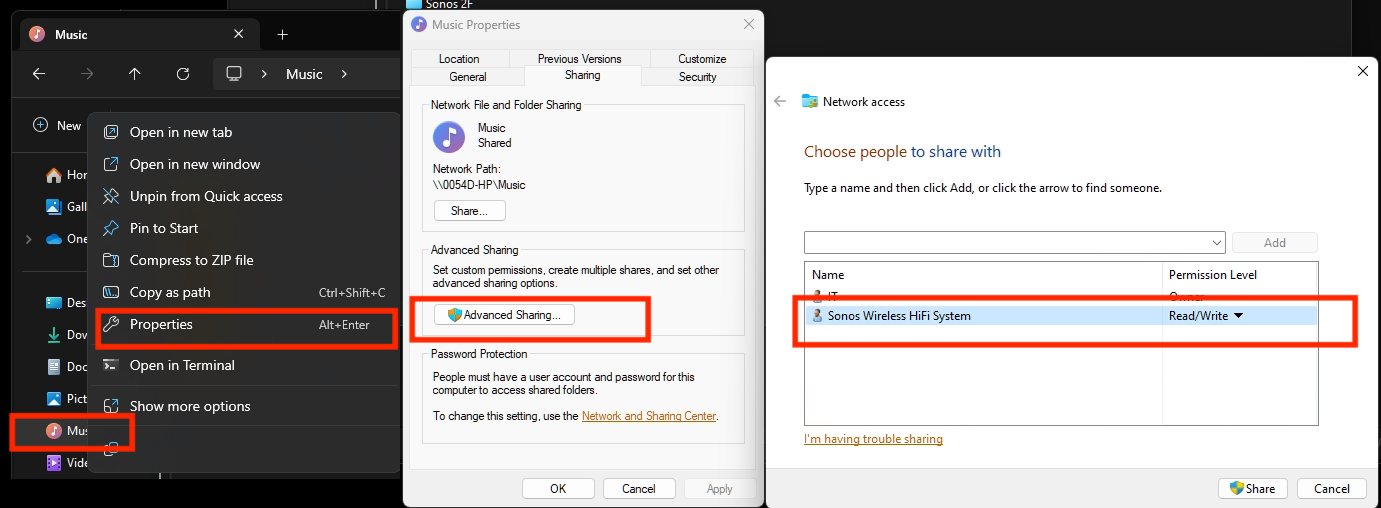
Task: Select Documents icon in sidebar
Action: [53, 367]
